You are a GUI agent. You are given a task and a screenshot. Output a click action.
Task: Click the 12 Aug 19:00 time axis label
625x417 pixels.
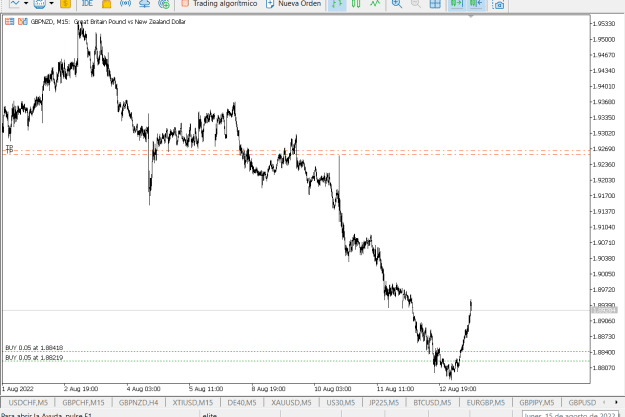pyautogui.click(x=458, y=389)
